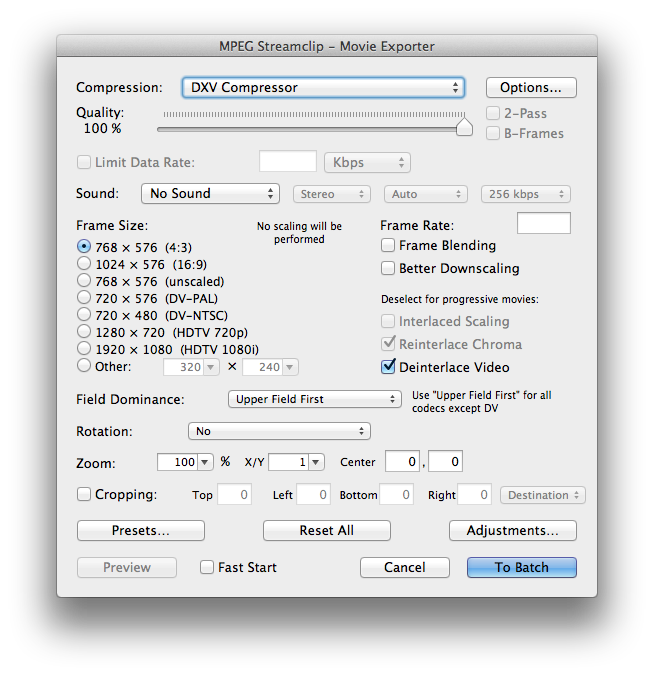Open the X/Y ratio dropdown arrow
The width and height of the screenshot is (654, 676).
316,463
